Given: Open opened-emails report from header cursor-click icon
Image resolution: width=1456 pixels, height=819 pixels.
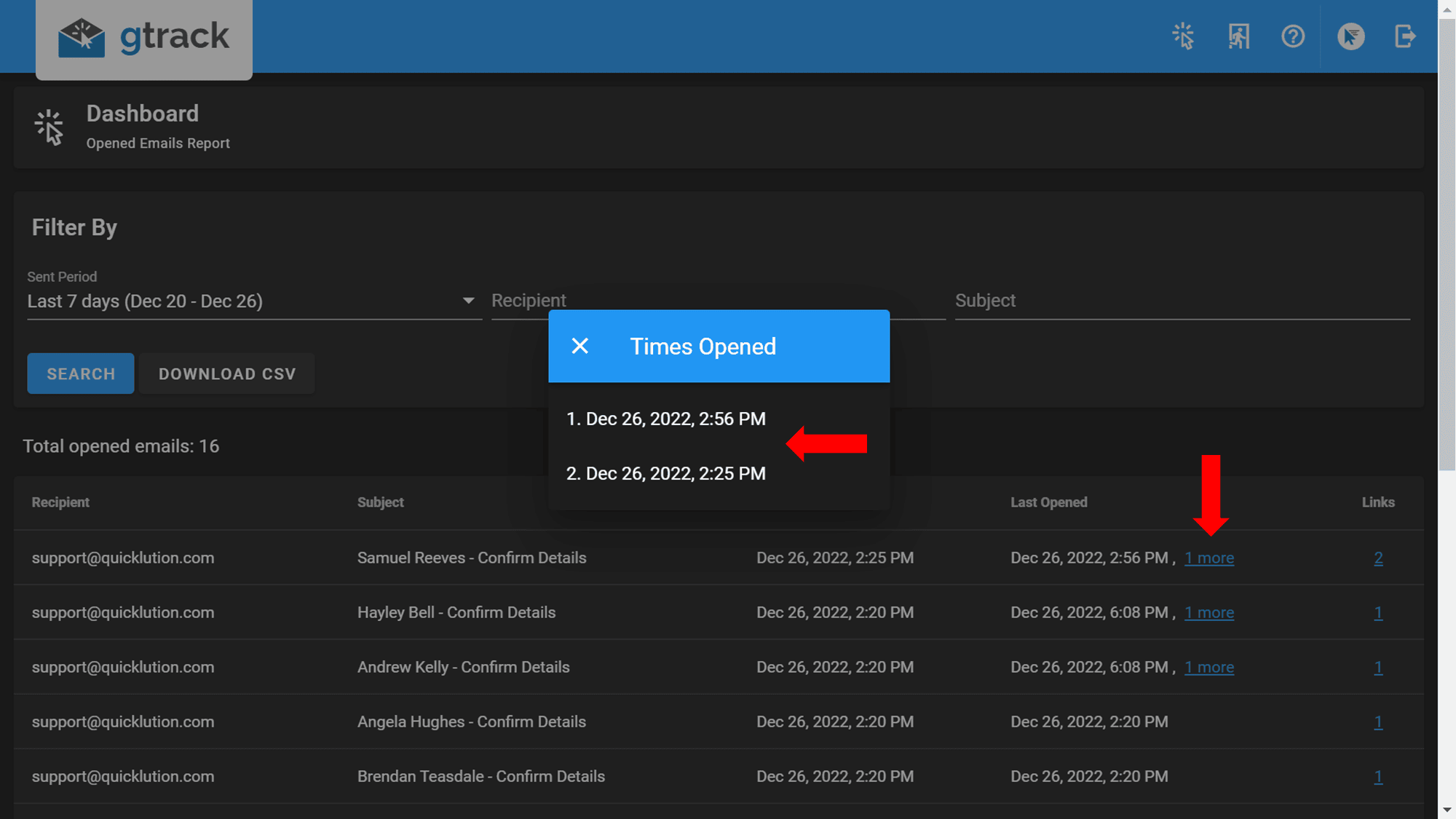Looking at the screenshot, I should point(1184,36).
